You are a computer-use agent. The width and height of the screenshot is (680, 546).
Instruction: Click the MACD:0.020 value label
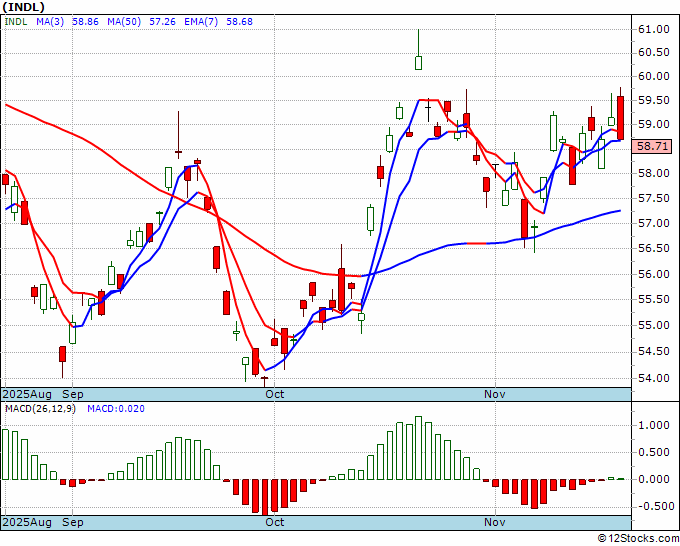click(116, 409)
